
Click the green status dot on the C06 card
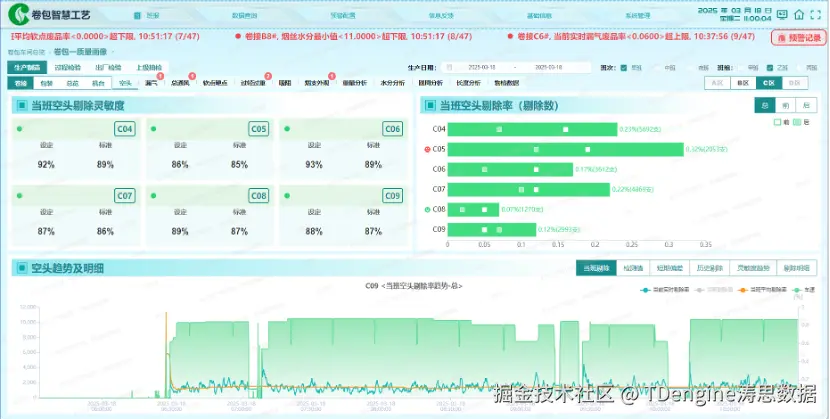287,129
